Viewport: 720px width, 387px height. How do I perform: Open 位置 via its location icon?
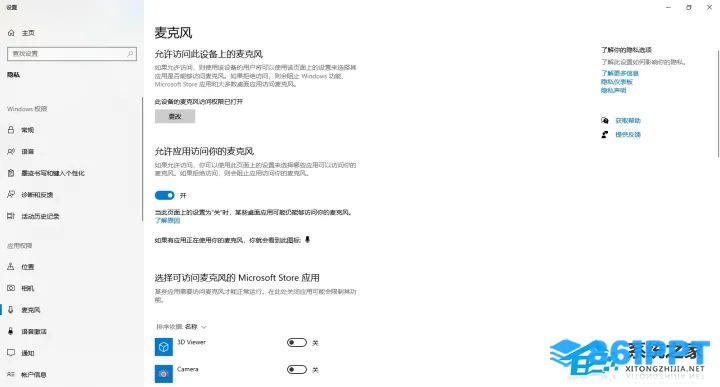11,266
